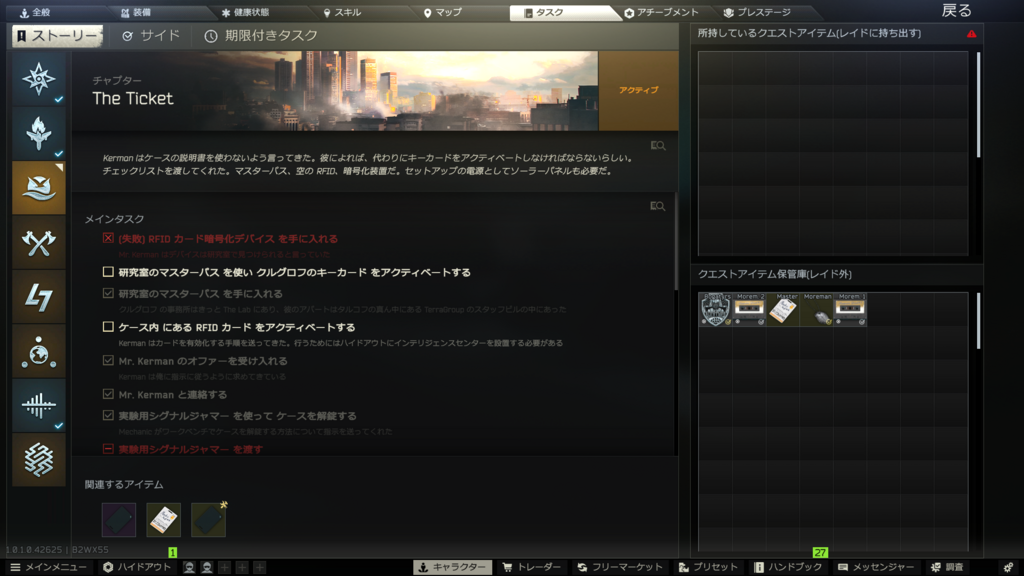The height and width of the screenshot is (576, 1024).
Task: Open the settings gear in bottom bar
Action: pyautogui.click(x=1007, y=567)
